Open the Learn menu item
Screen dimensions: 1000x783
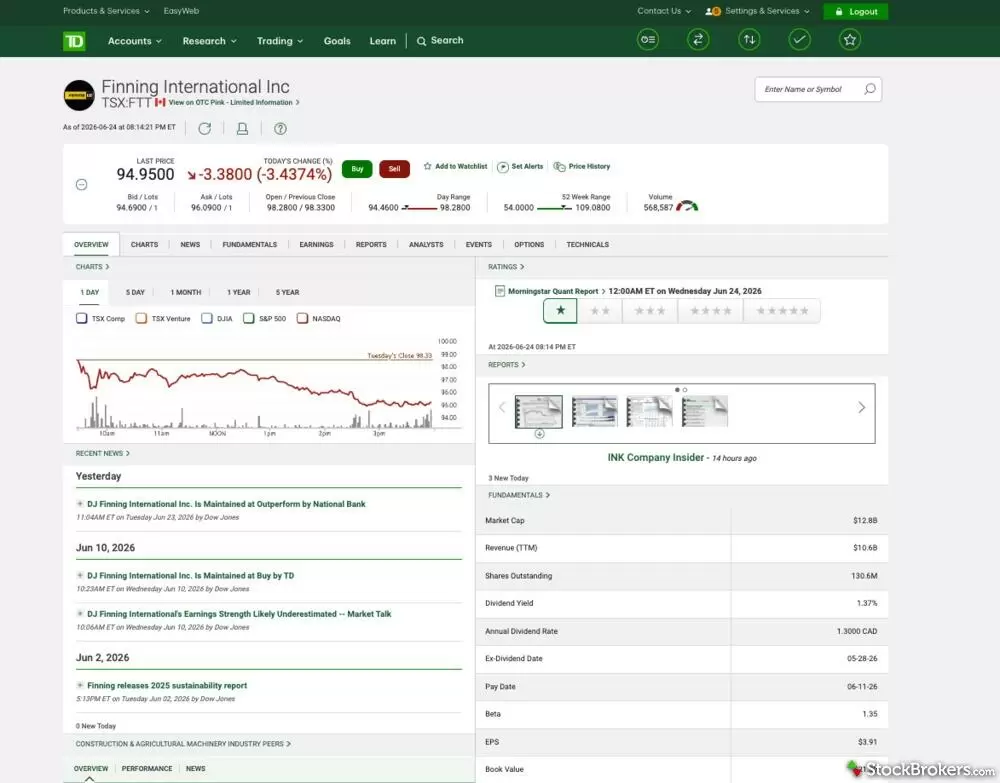click(383, 41)
